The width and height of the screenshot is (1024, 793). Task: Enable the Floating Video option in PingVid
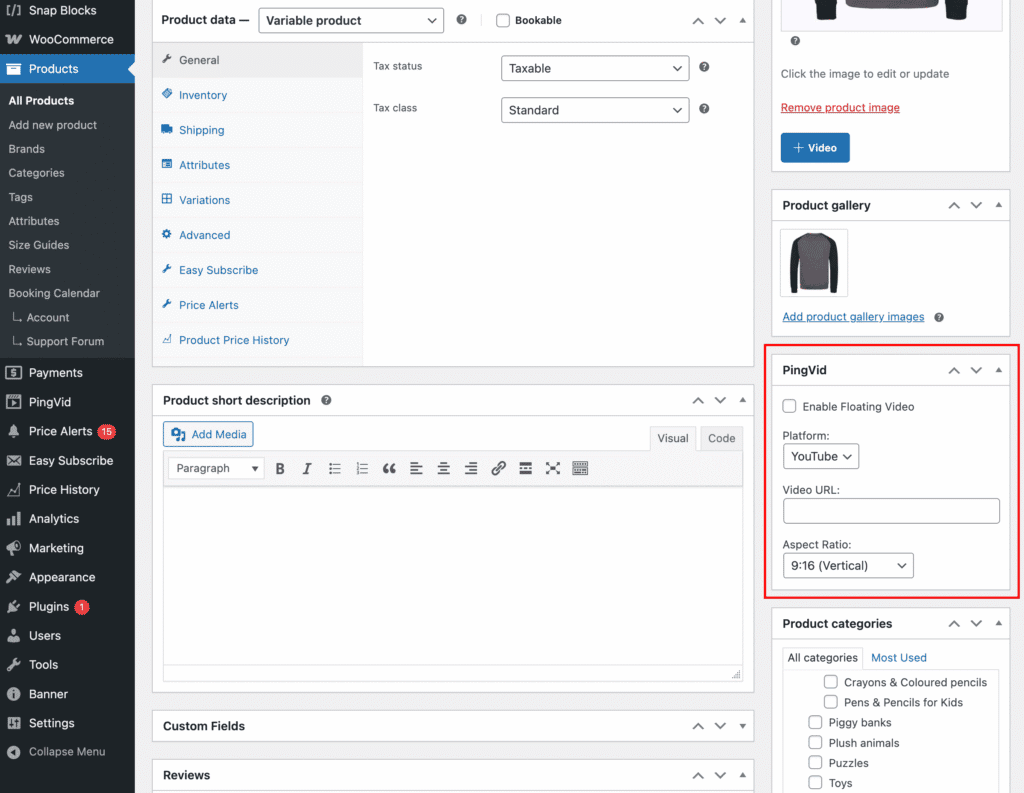[789, 406]
